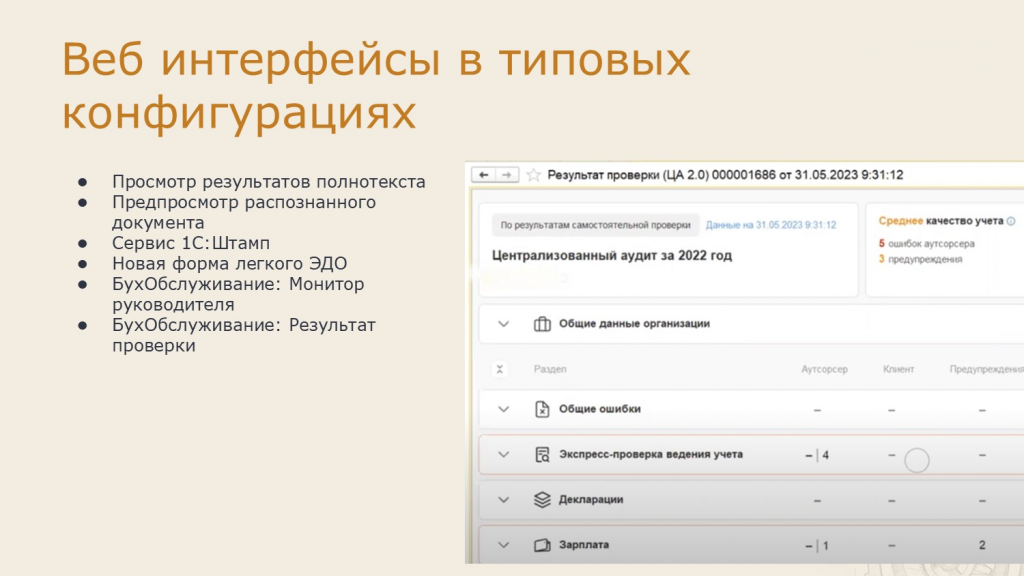Click the Клиент column header

899,370
